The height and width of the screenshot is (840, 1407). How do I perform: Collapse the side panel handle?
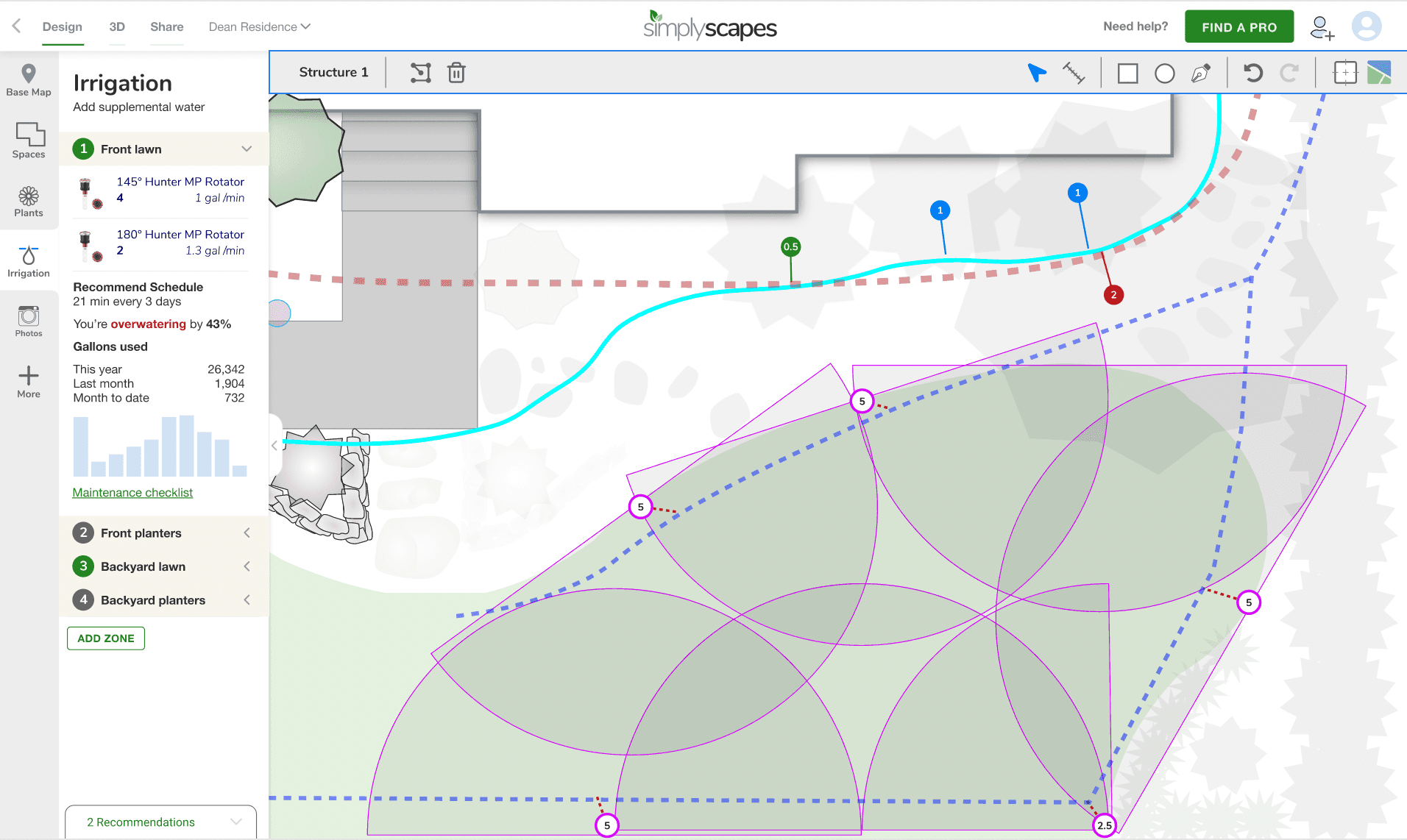(x=274, y=445)
